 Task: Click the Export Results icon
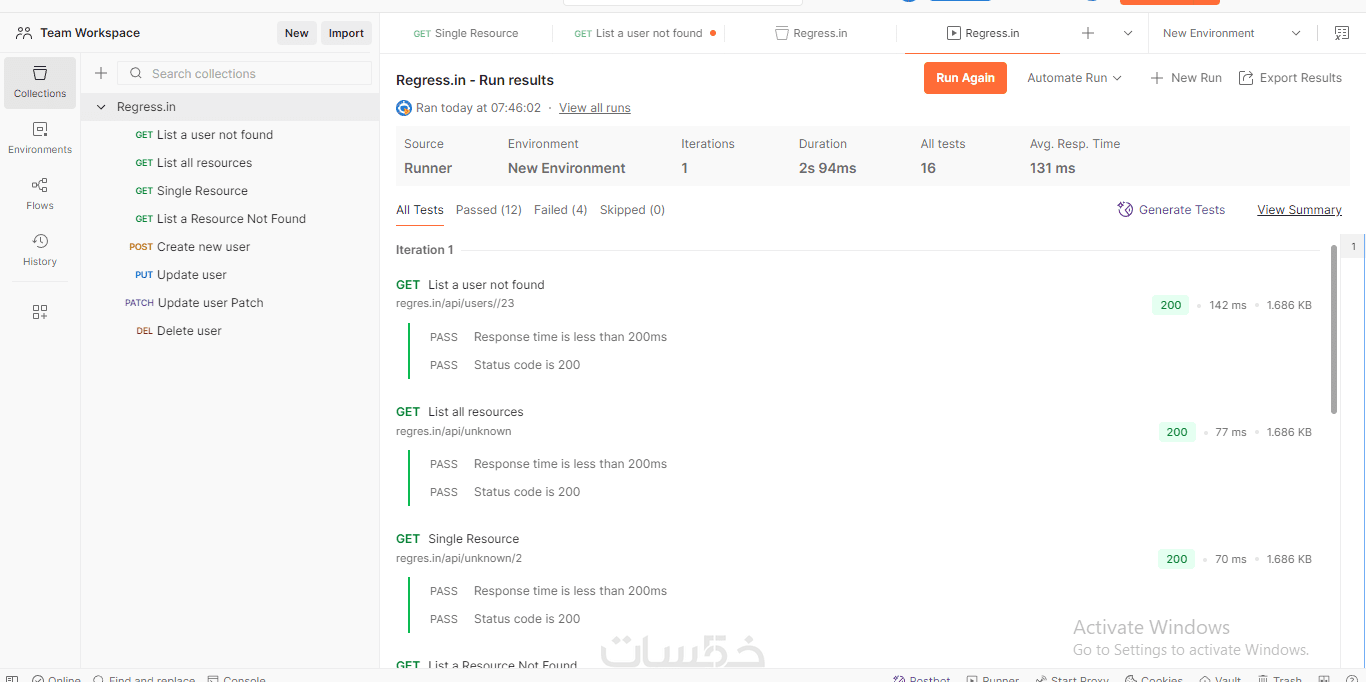click(x=1246, y=78)
